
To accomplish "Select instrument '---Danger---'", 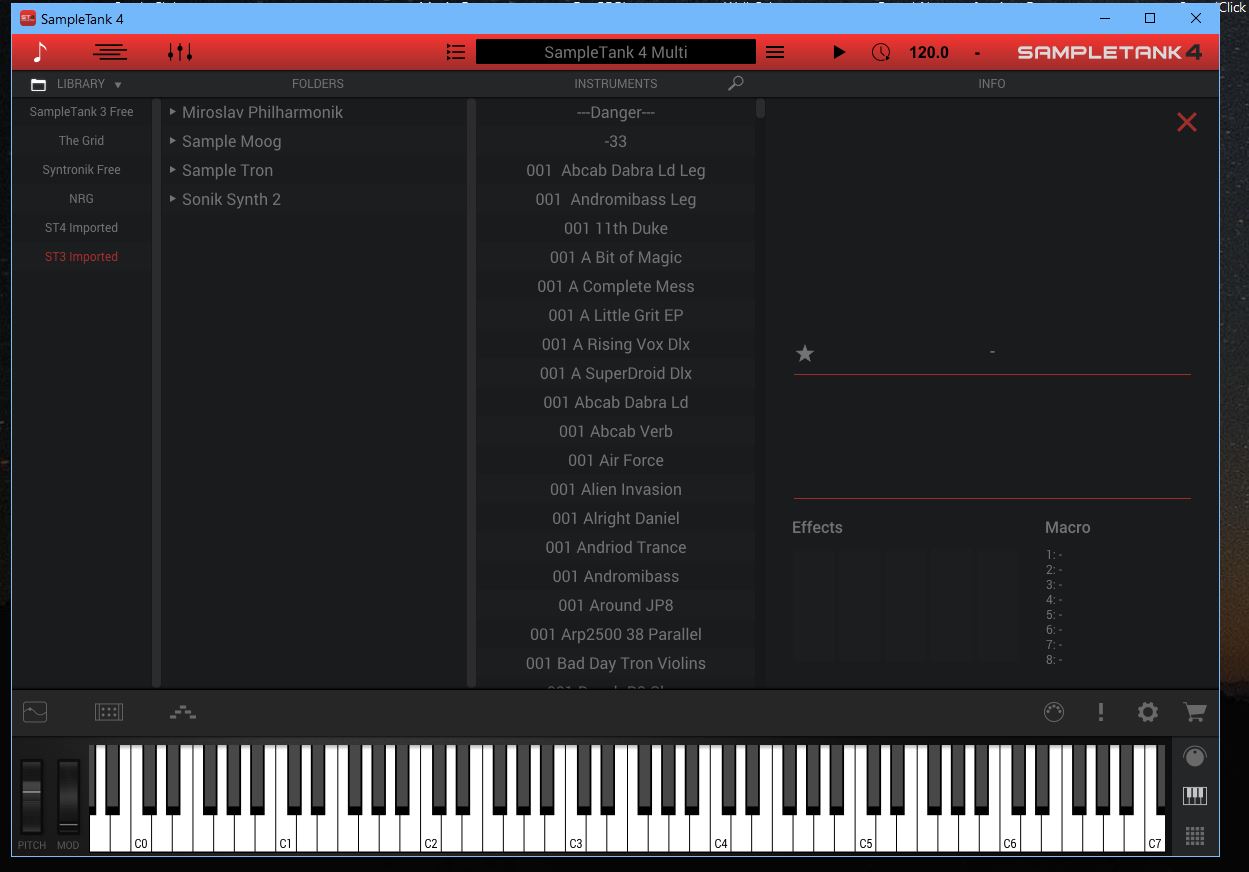I will pyautogui.click(x=616, y=112).
